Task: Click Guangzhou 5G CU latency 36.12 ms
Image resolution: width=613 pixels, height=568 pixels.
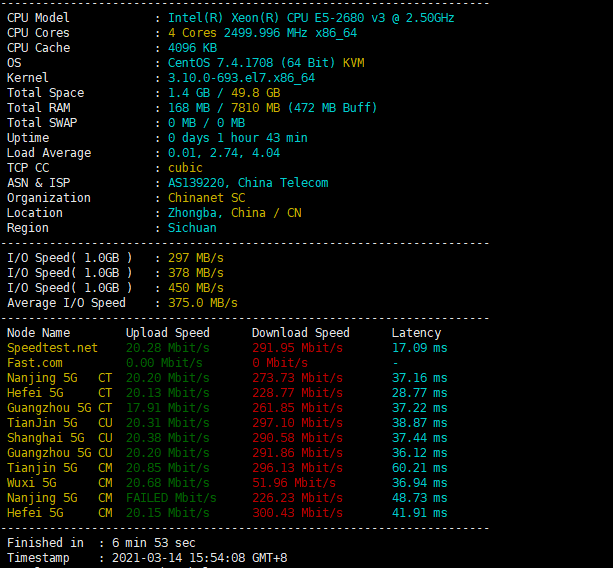Action: 419,453
